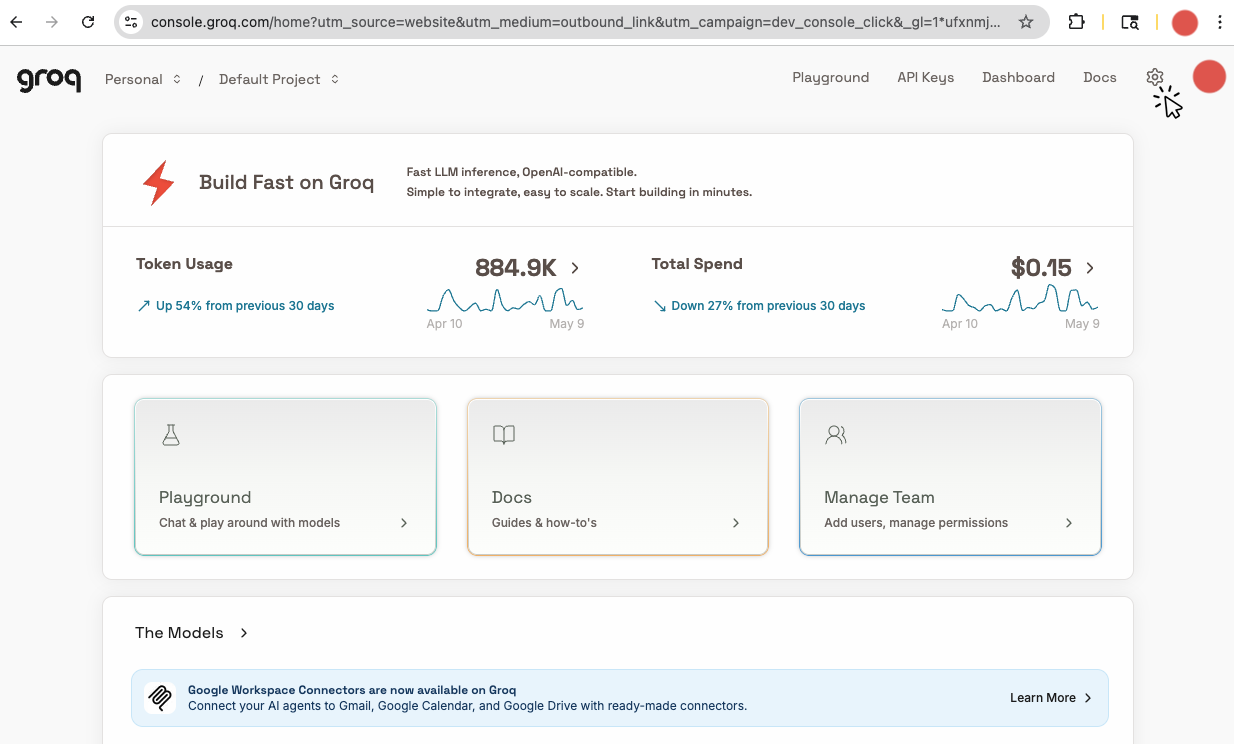Click 'Chat & play around with models' text
Viewport: 1234px width, 744px height.
pyautogui.click(x=249, y=523)
